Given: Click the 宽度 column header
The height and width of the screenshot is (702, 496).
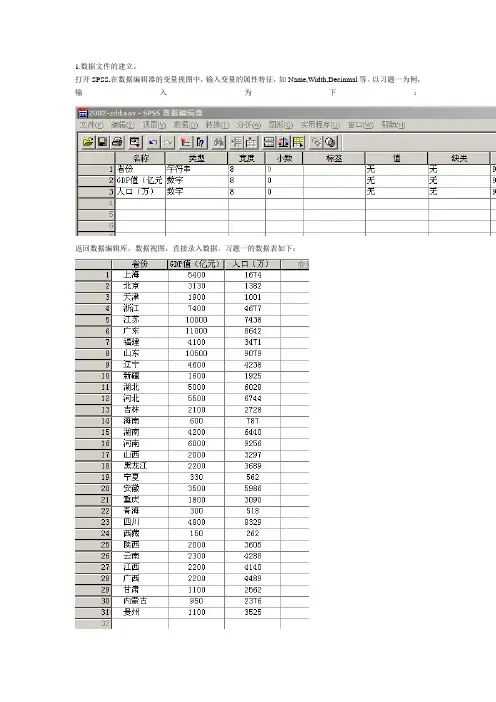Looking at the screenshot, I should [x=247, y=158].
